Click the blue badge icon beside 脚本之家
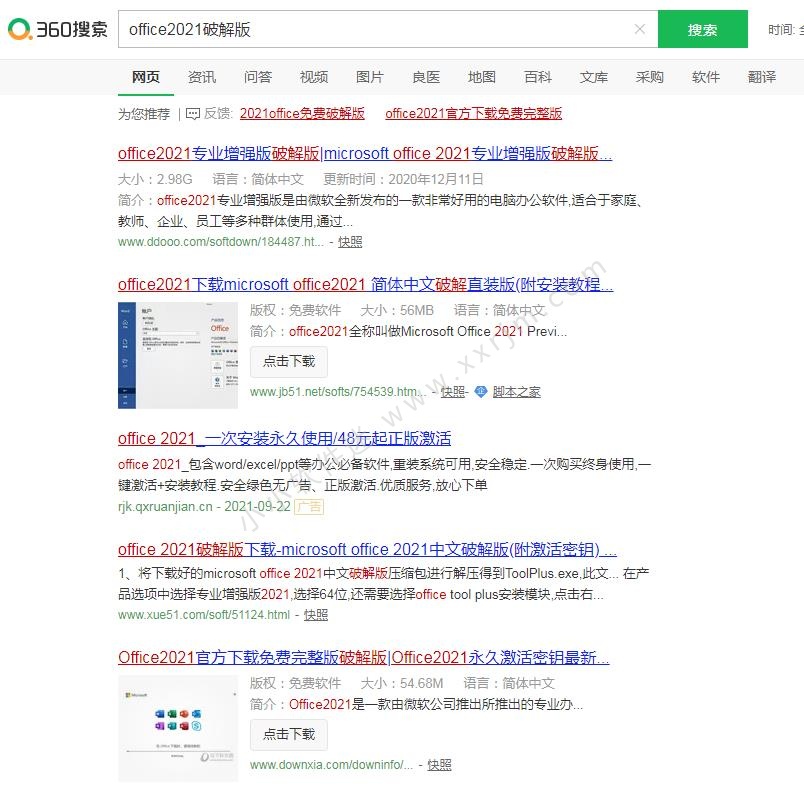The height and width of the screenshot is (791, 804). pyautogui.click(x=480, y=392)
